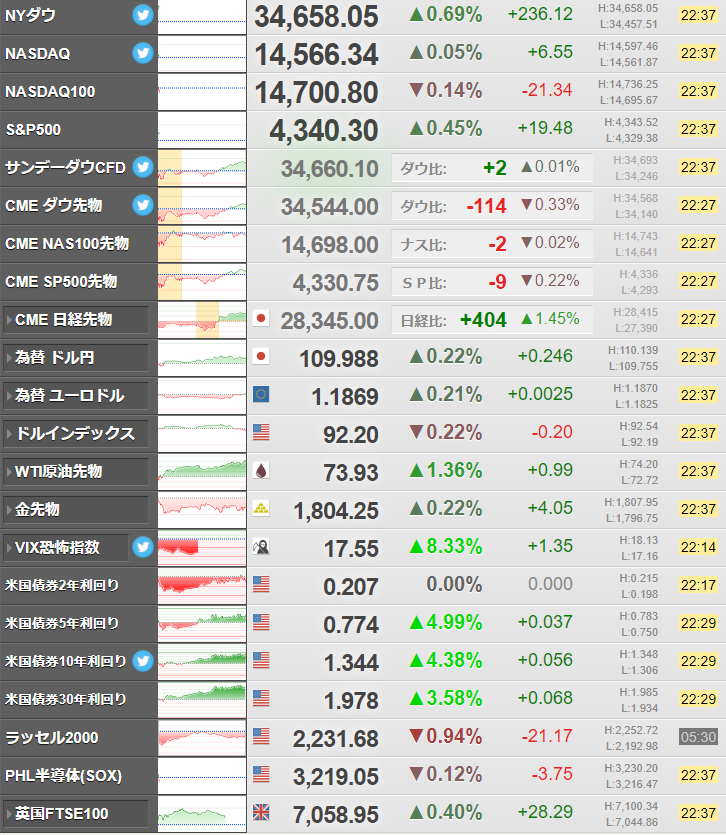Click the UK flag in 英国FTSE100 row

tap(261, 812)
